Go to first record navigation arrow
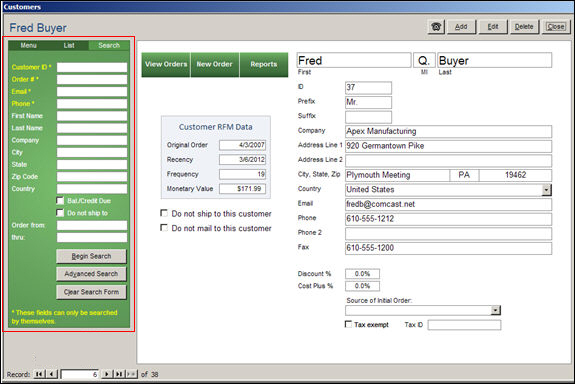 (x=39, y=374)
